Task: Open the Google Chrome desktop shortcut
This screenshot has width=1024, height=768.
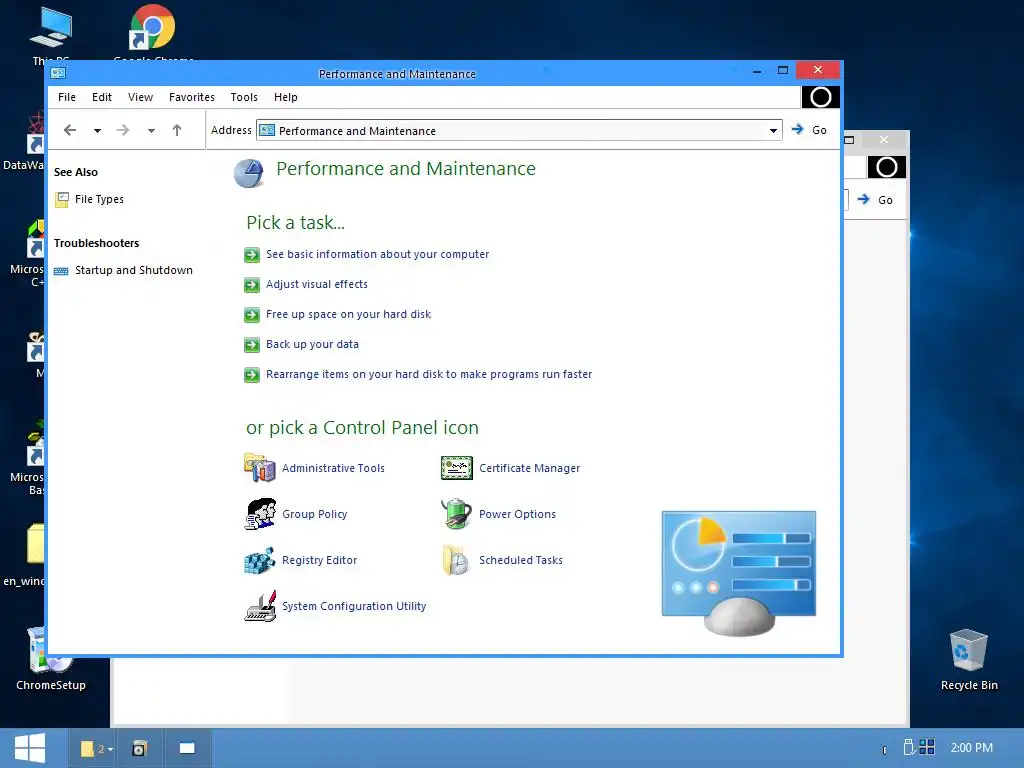Action: coord(152,27)
